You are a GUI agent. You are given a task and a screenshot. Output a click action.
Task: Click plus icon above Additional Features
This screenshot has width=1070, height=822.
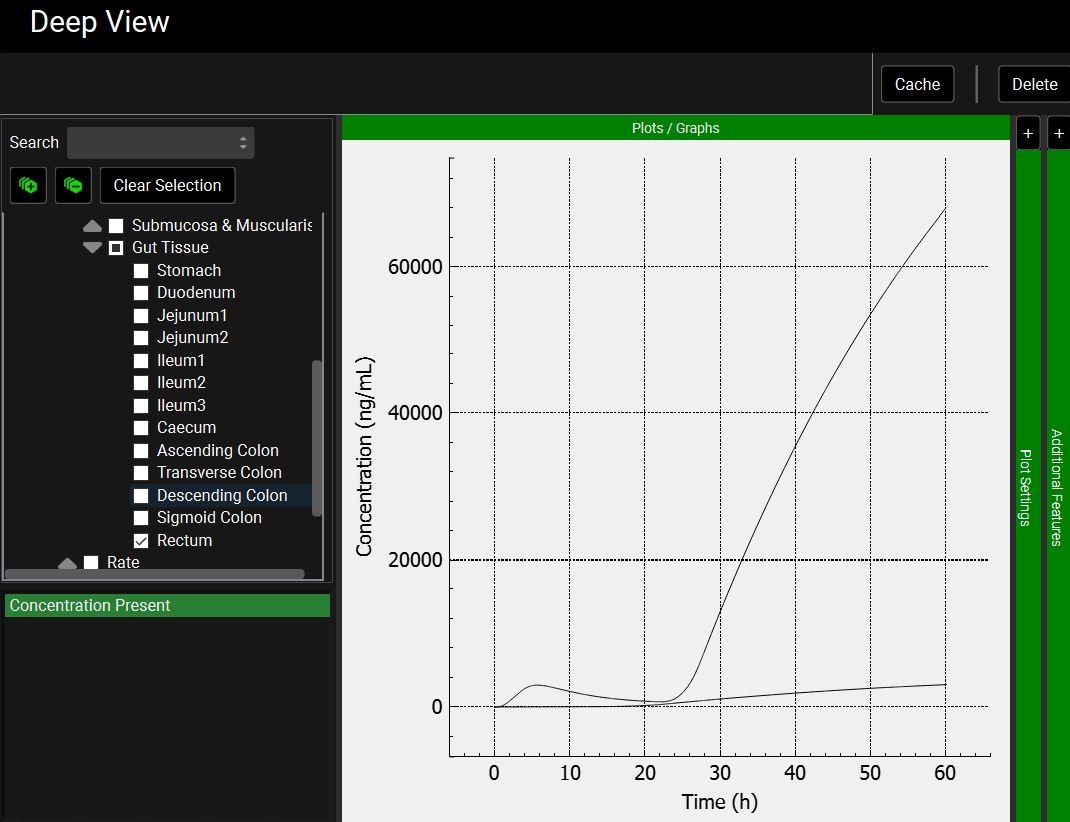click(1059, 134)
